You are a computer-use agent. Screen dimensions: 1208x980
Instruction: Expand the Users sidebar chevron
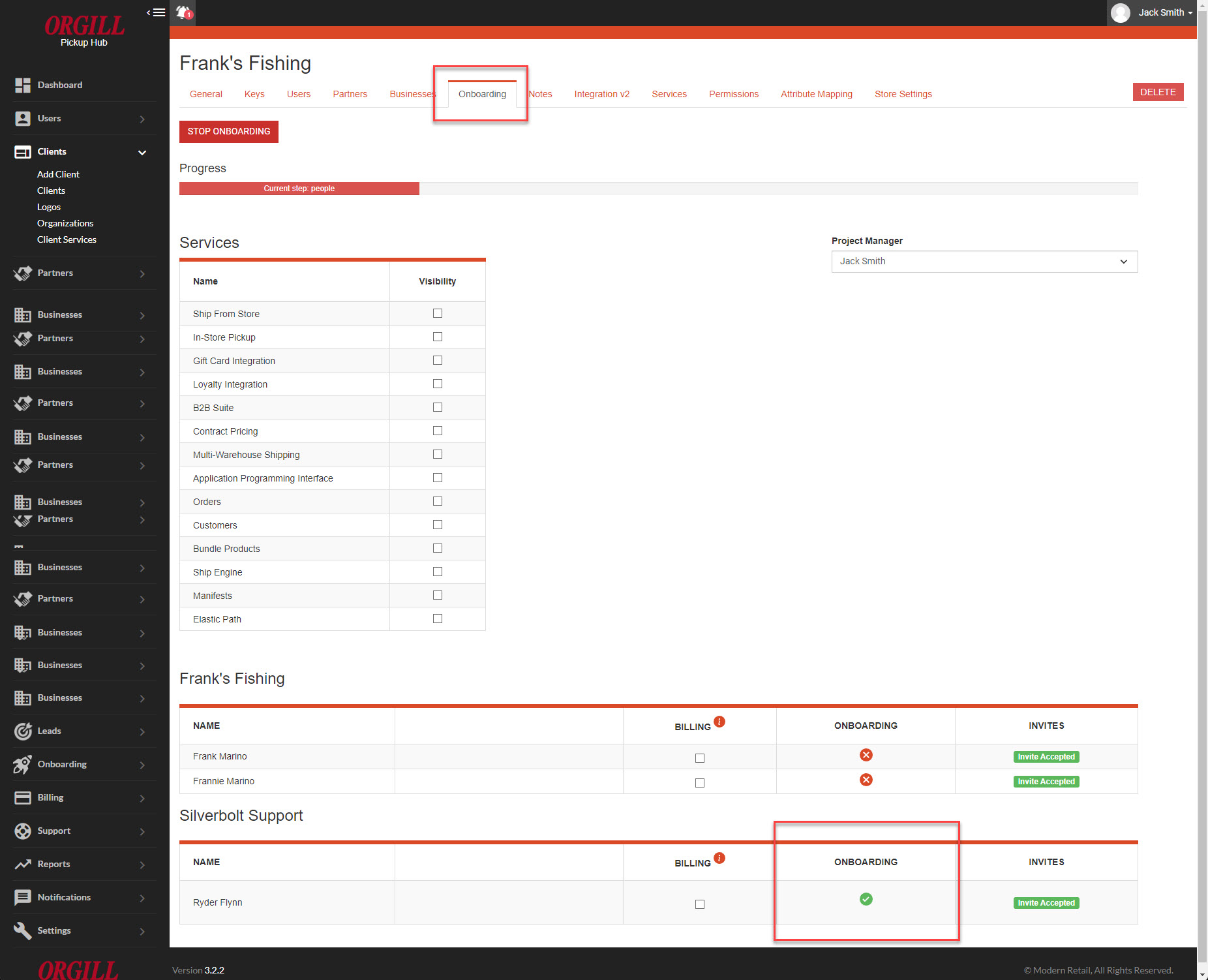point(142,119)
